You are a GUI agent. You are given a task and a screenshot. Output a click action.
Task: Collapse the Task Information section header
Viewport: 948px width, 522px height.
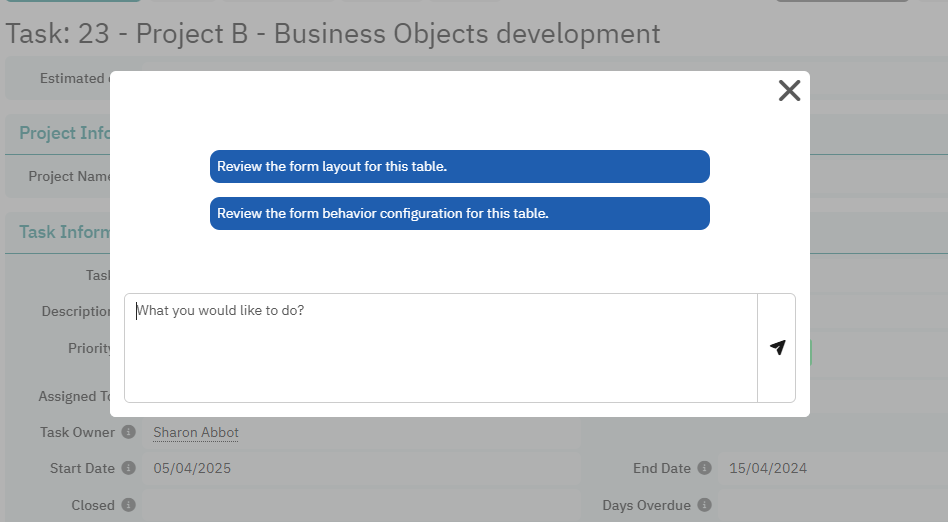[62, 232]
